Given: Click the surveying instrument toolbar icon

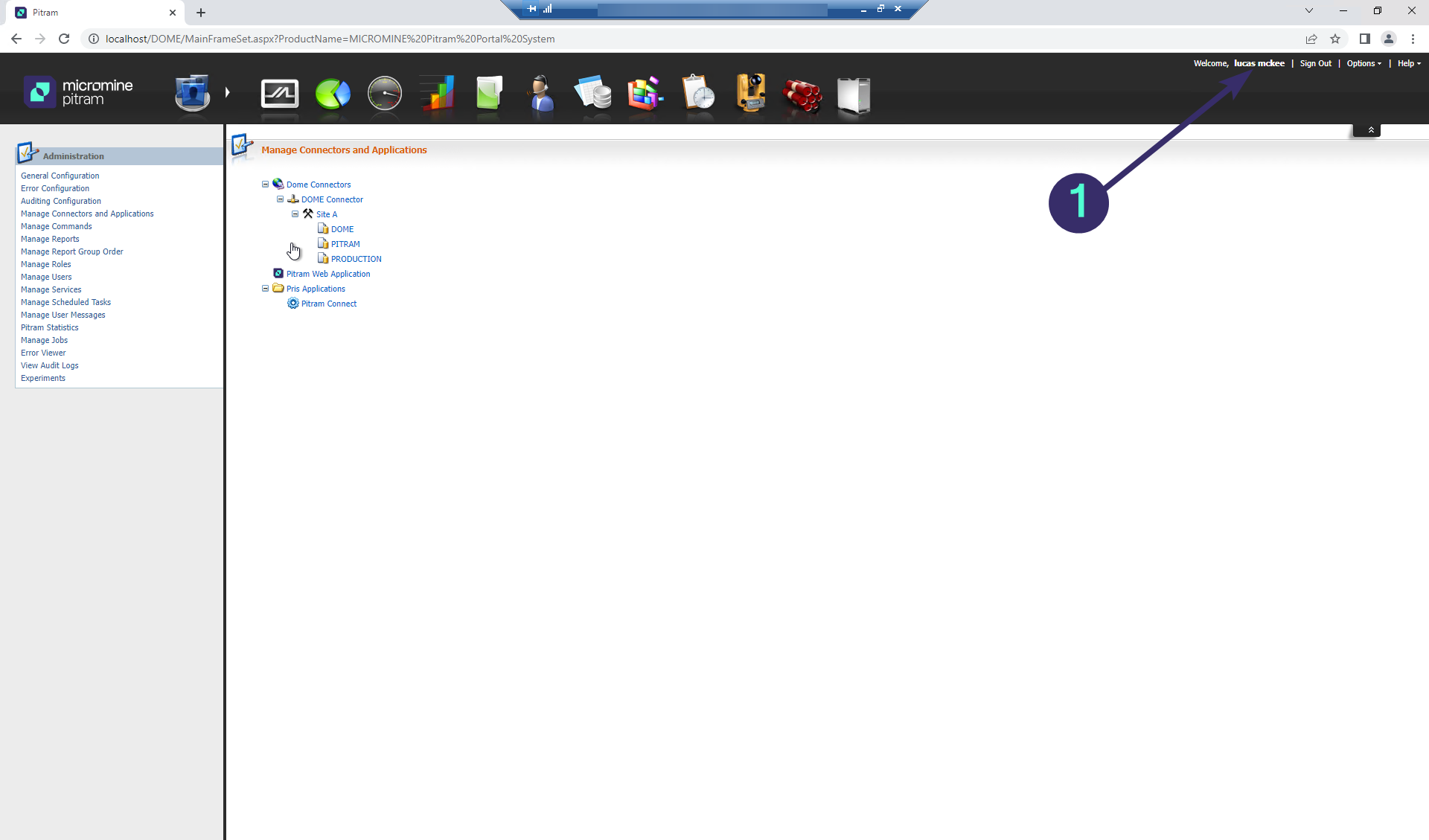Looking at the screenshot, I should tap(749, 93).
